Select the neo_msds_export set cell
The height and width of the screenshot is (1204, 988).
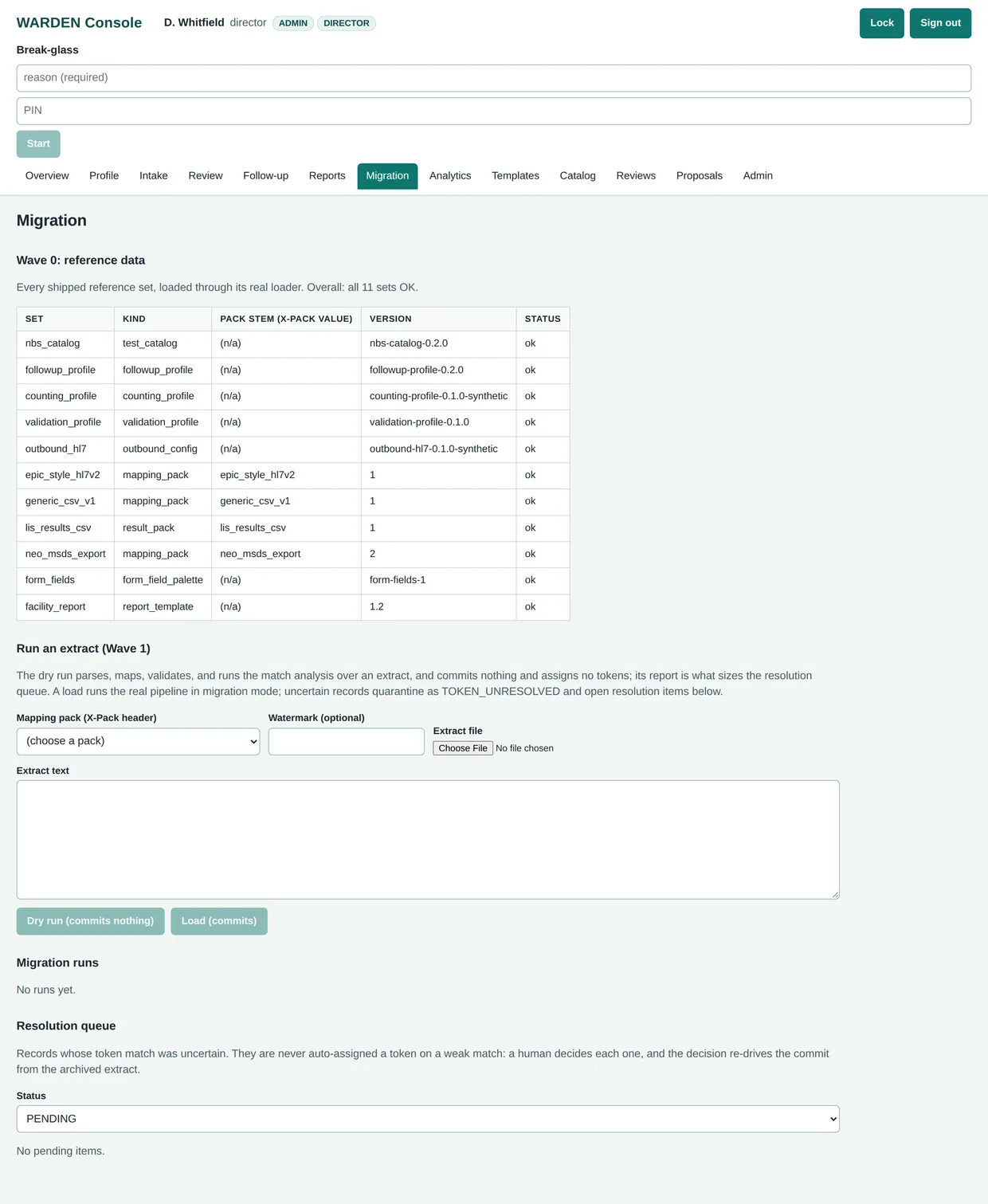(x=65, y=555)
